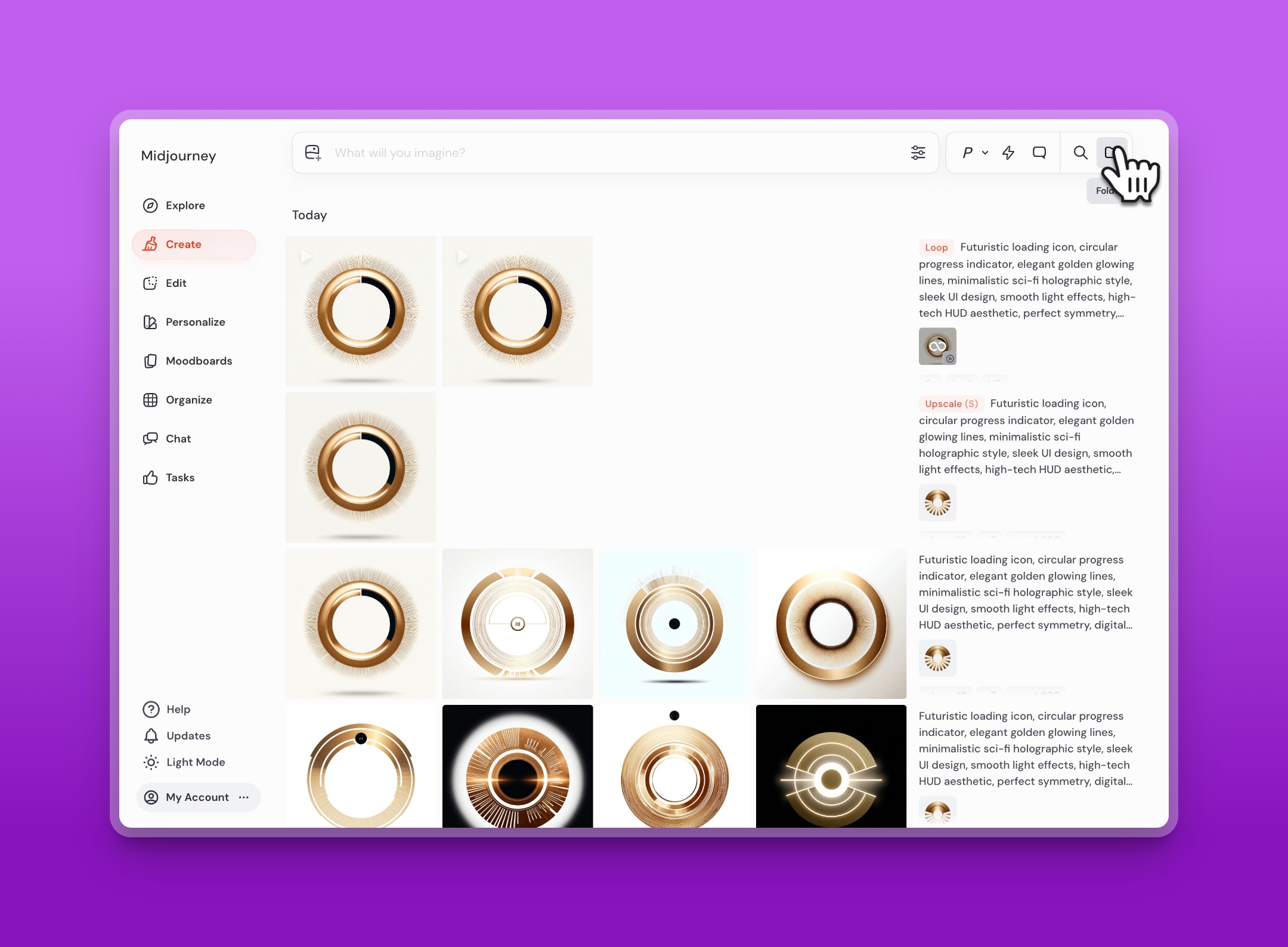Toggle fast mode lightning bolt icon

pyautogui.click(x=1008, y=153)
